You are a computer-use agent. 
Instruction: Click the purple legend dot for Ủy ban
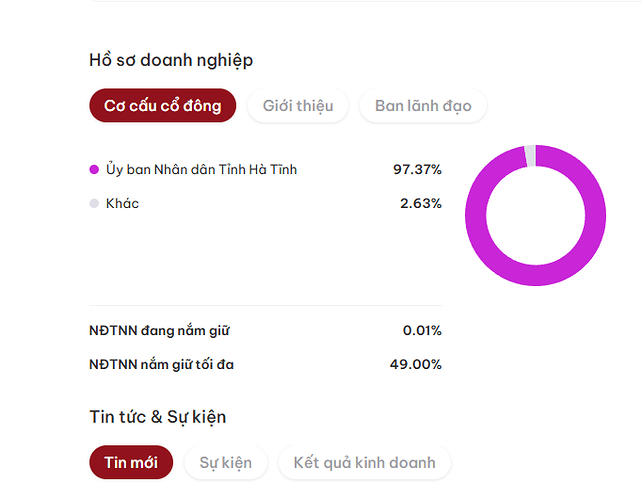[x=94, y=170]
